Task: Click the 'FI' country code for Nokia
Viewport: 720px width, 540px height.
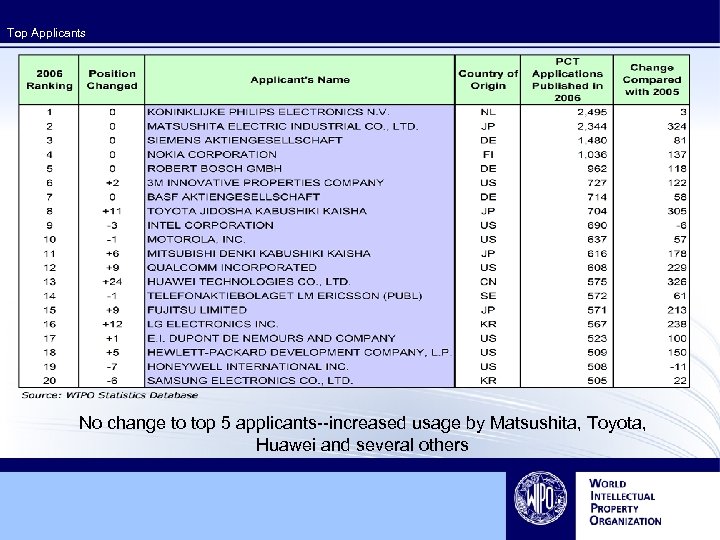Action: (x=488, y=155)
